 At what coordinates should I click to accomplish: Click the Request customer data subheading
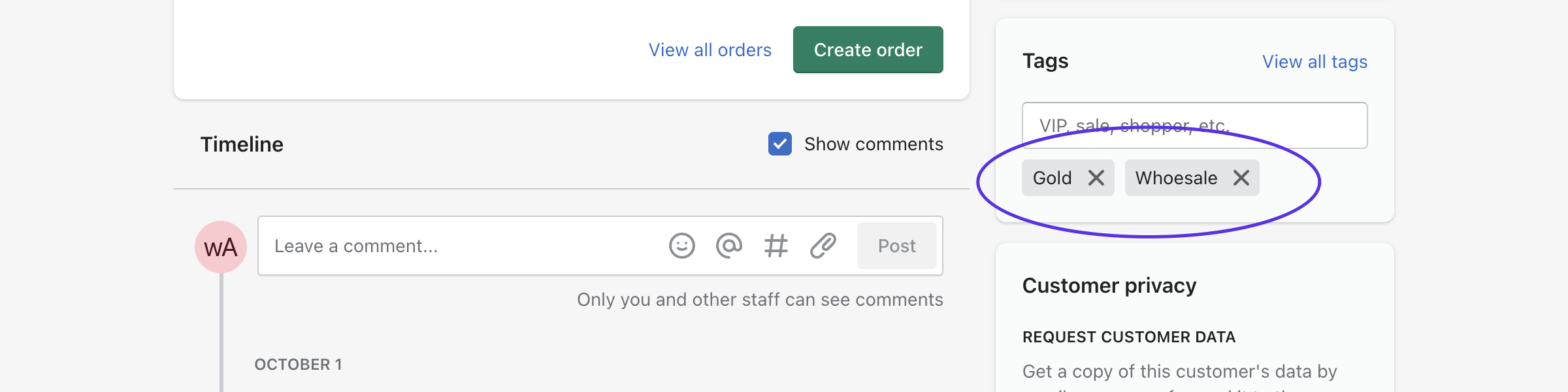click(1129, 337)
